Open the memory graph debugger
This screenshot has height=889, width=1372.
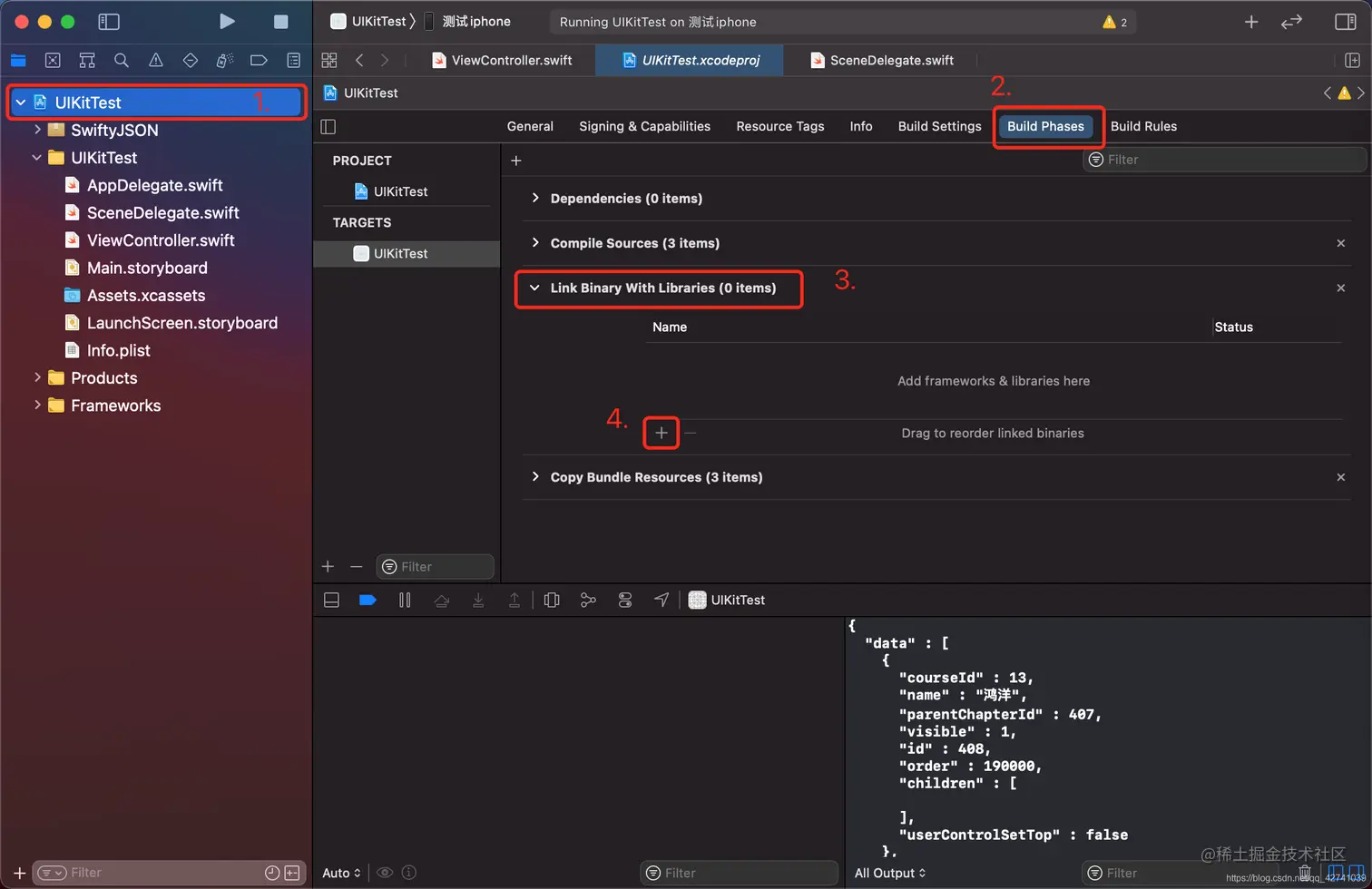pyautogui.click(x=588, y=600)
